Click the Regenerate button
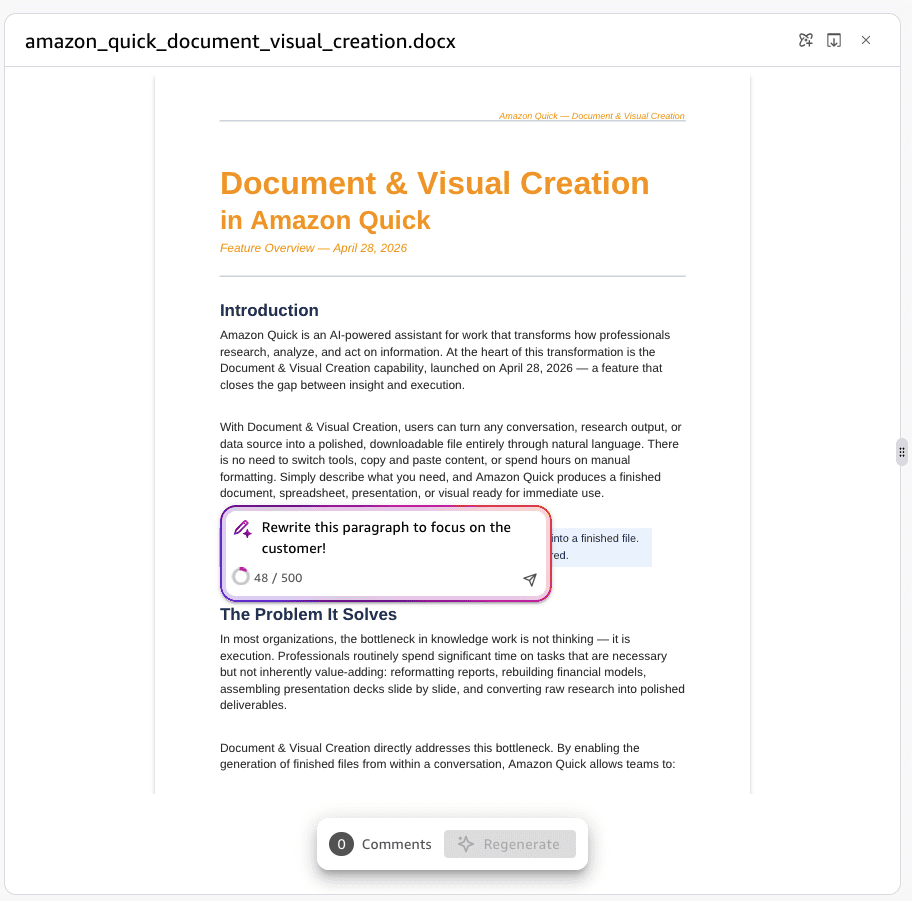 click(510, 844)
